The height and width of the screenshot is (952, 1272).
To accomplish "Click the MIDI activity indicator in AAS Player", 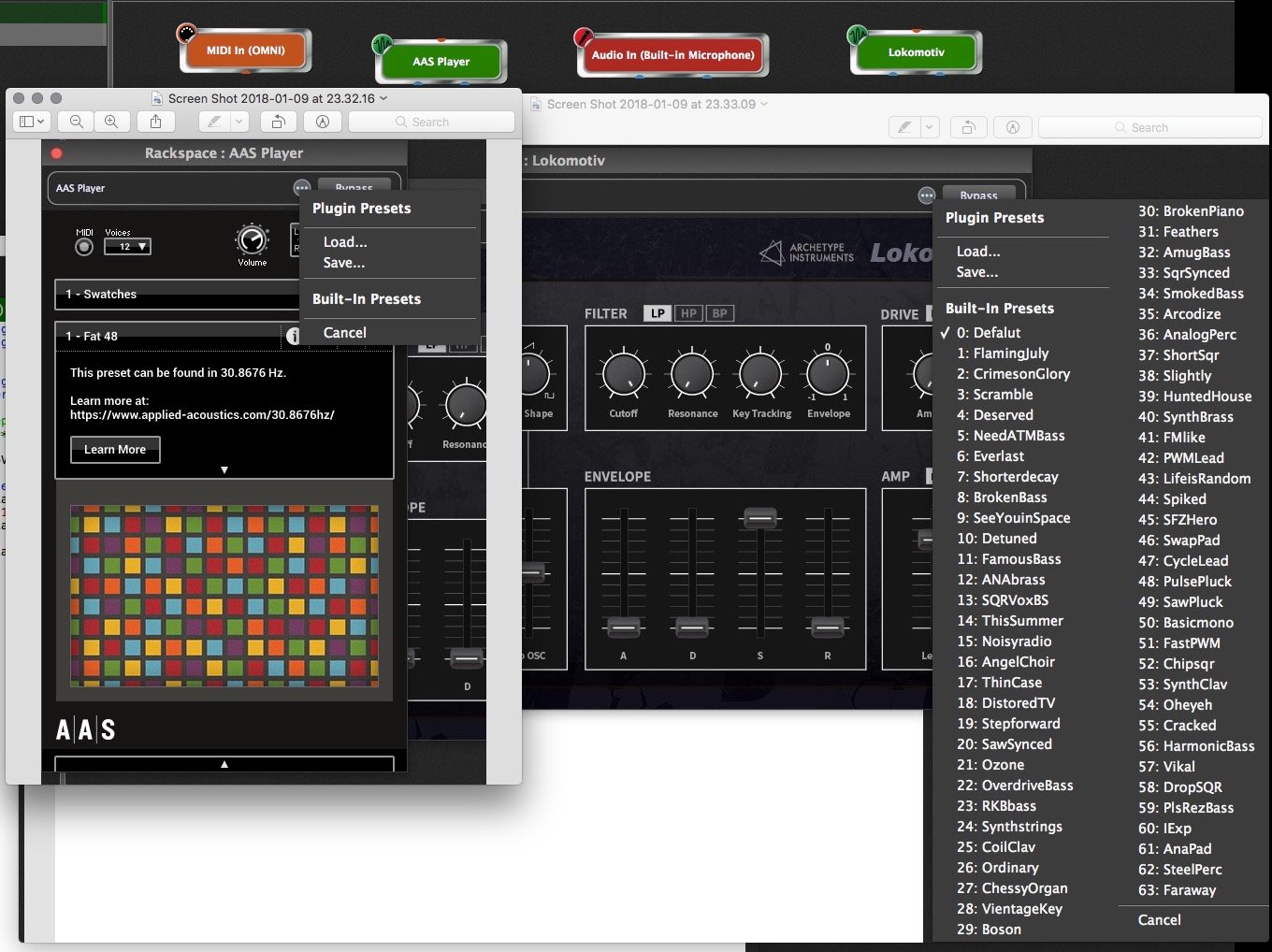I will [84, 247].
